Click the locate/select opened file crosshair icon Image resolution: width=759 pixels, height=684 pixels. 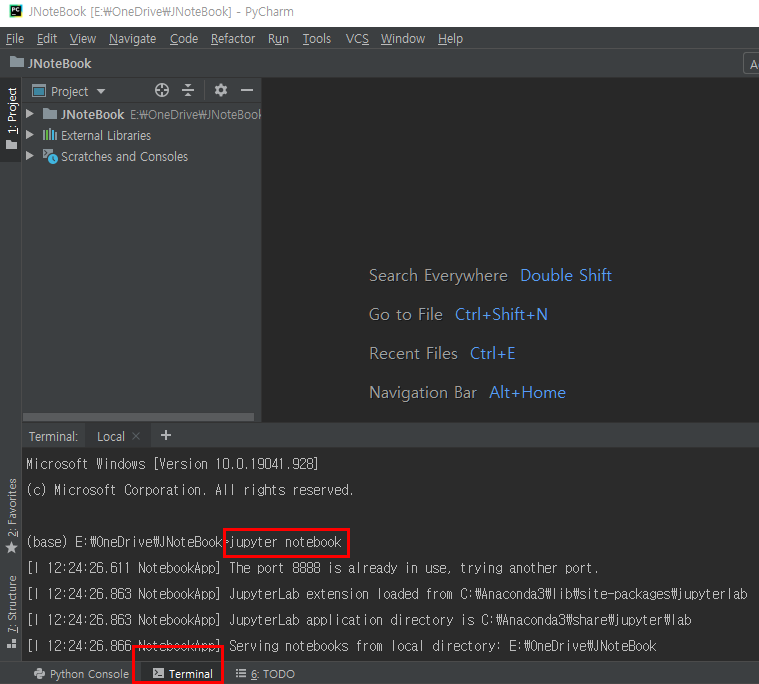tap(162, 91)
